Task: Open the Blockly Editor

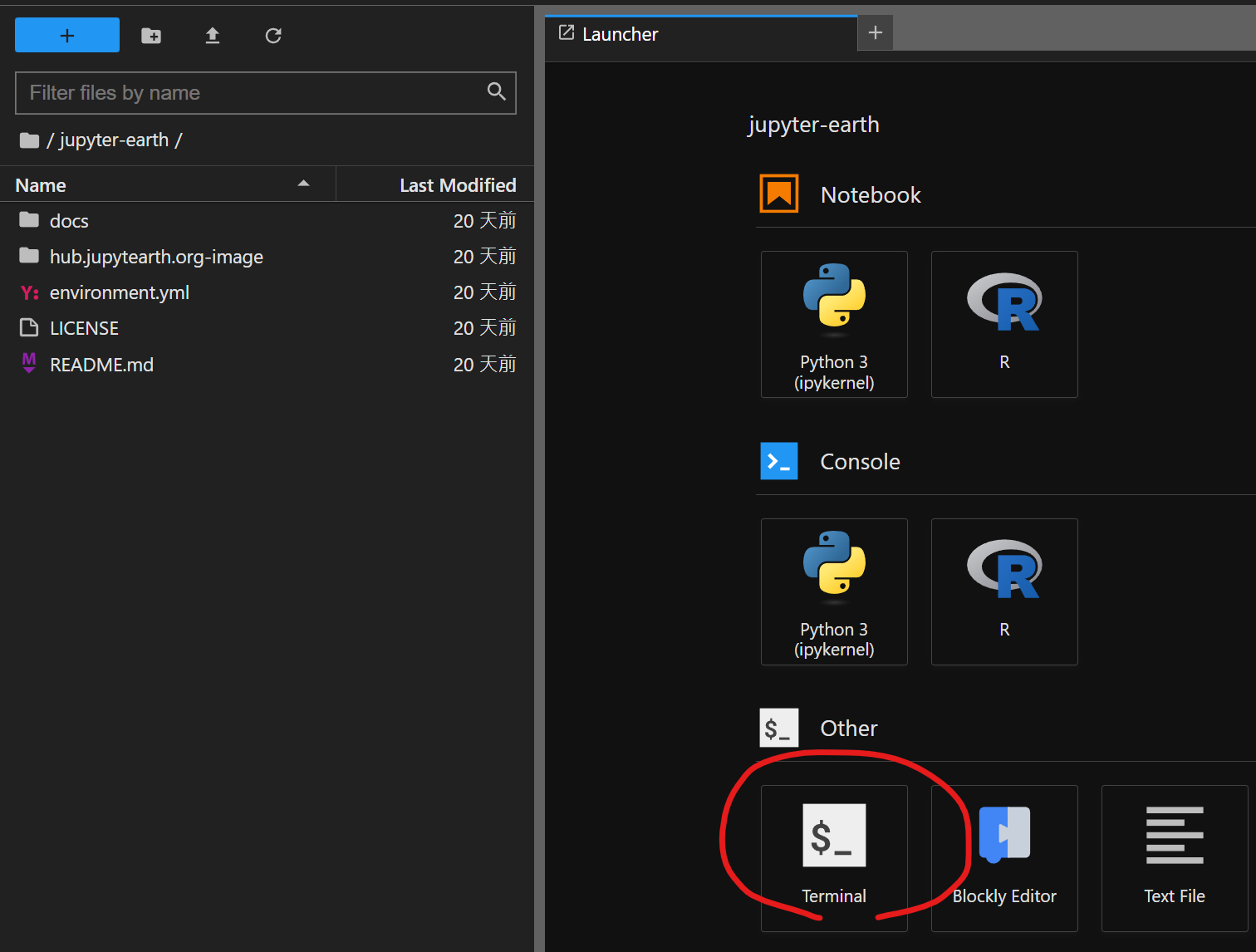Action: (1004, 858)
